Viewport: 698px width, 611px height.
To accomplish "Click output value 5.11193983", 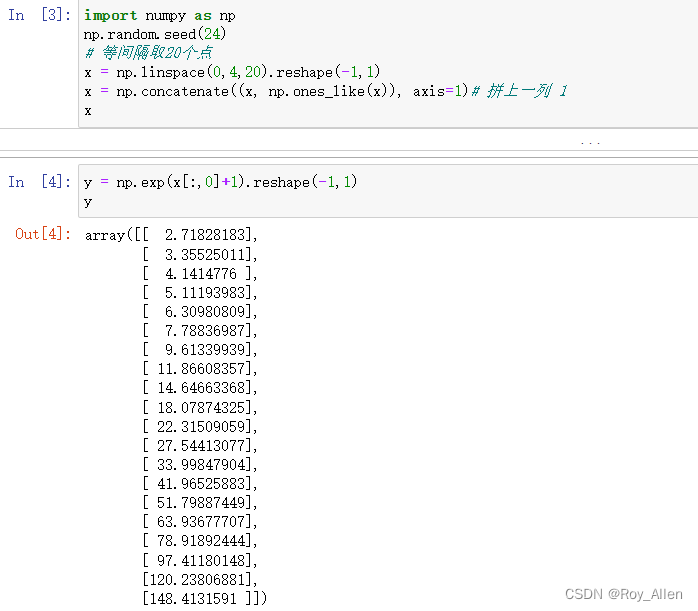I will pos(205,293).
